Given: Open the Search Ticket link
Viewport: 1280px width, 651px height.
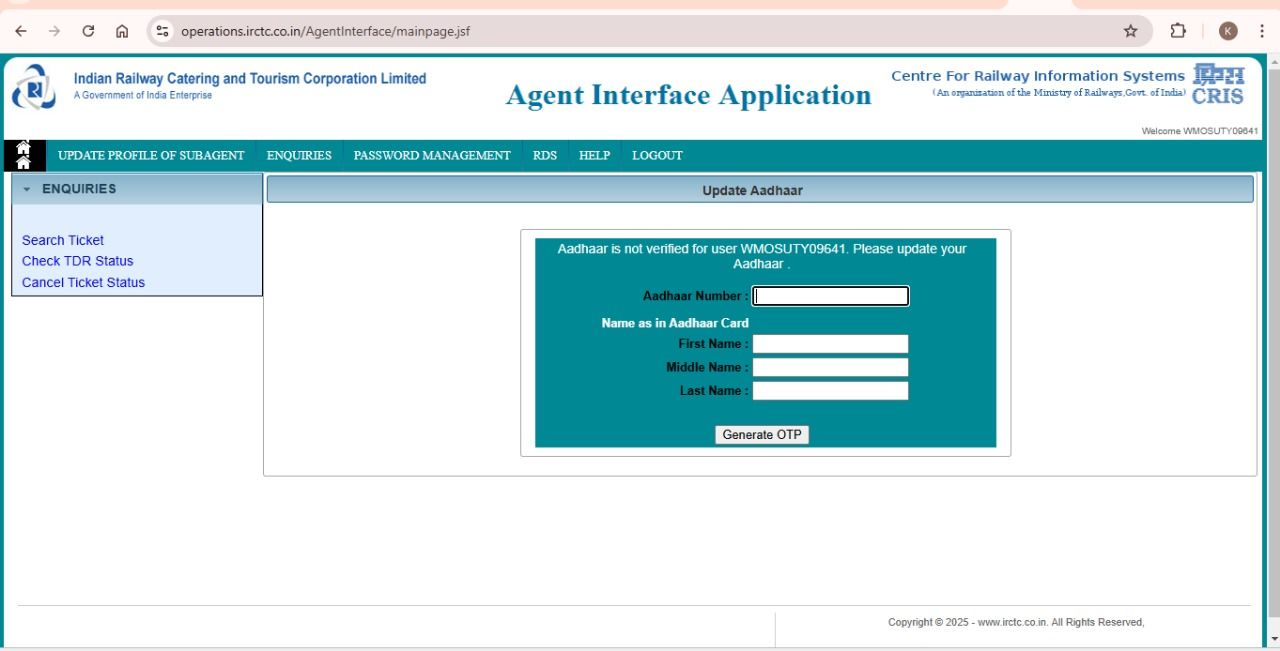Looking at the screenshot, I should [x=62, y=240].
